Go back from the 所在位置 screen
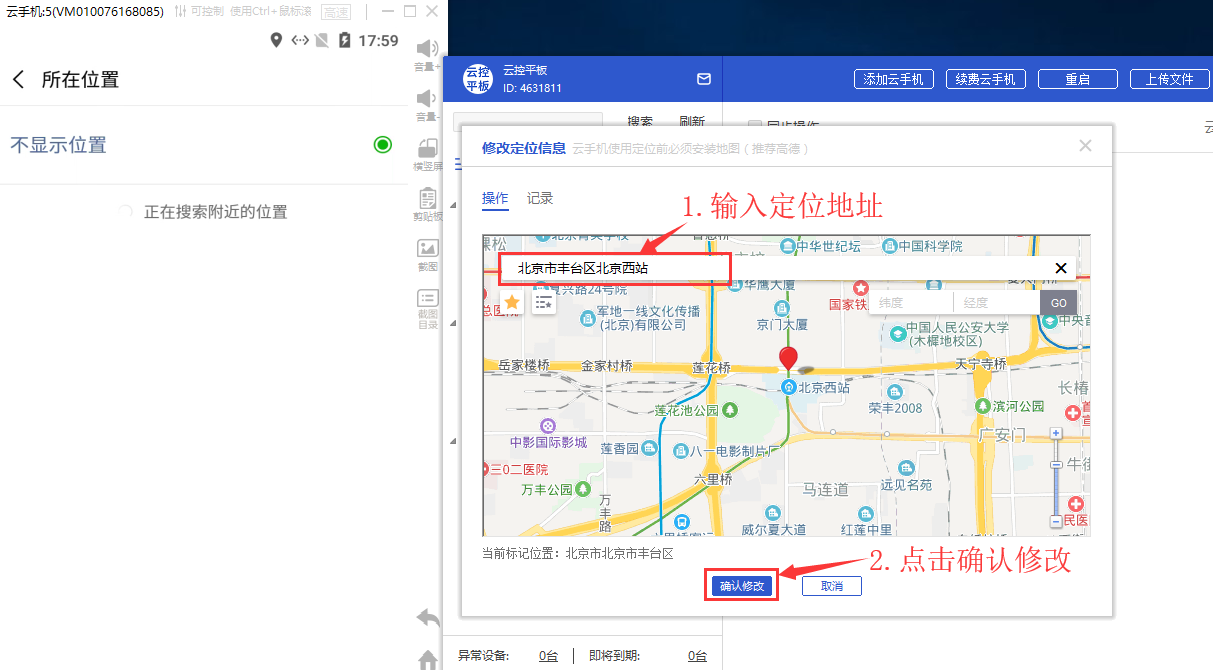The width and height of the screenshot is (1213, 670). pos(18,80)
